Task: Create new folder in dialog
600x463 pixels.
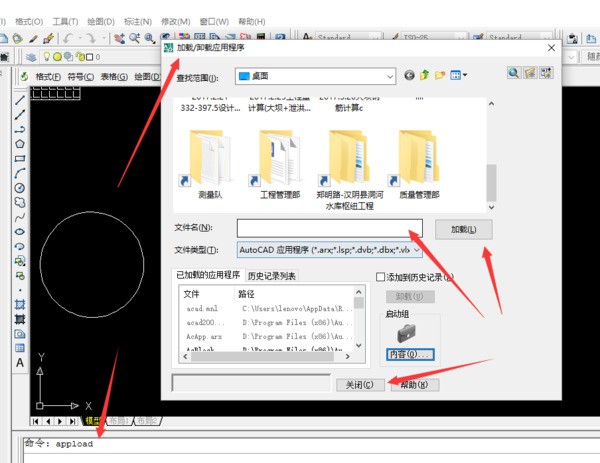Action: point(440,75)
